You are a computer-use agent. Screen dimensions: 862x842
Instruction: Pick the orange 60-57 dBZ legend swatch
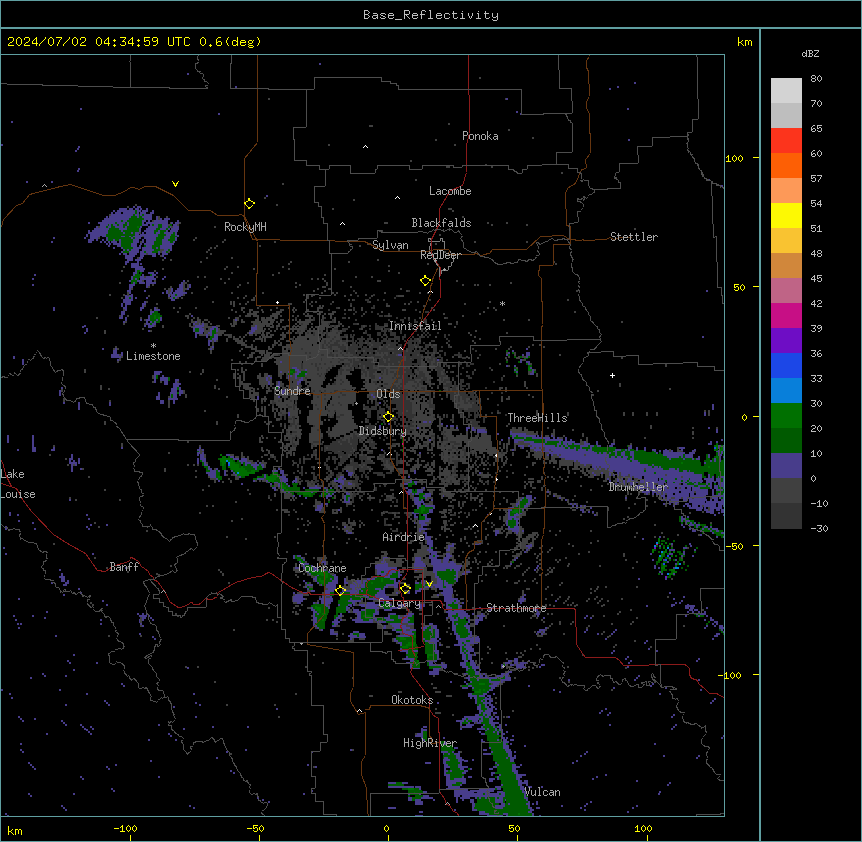coord(786,165)
